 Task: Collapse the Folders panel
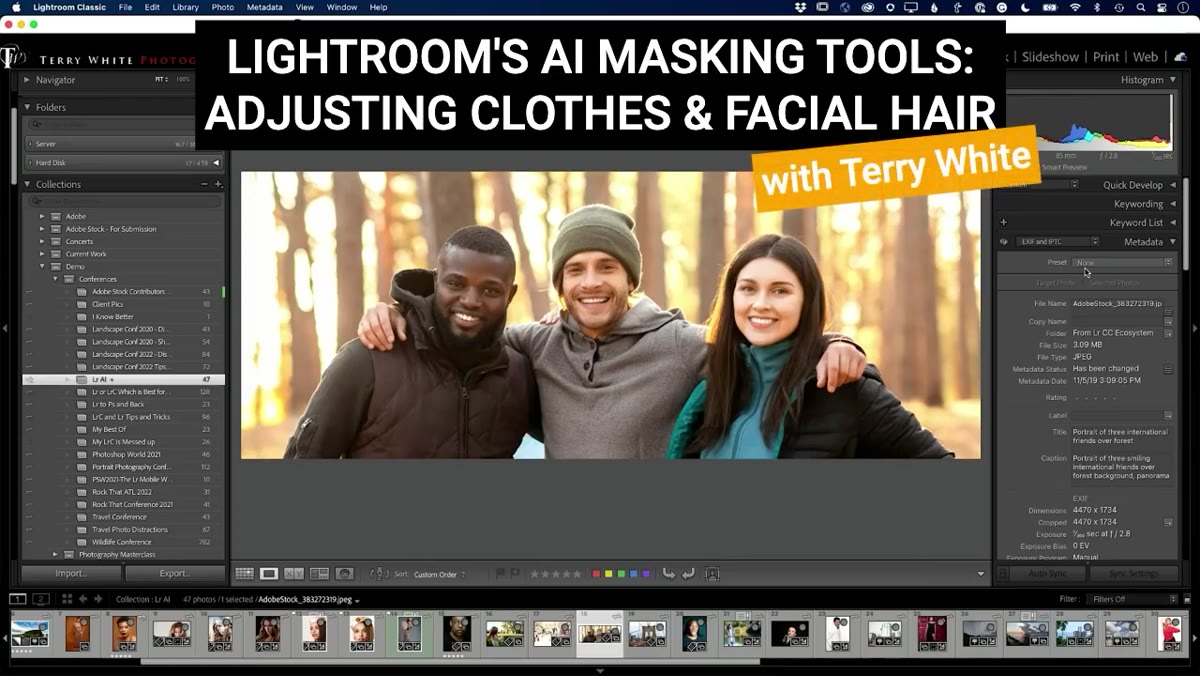(x=27, y=107)
